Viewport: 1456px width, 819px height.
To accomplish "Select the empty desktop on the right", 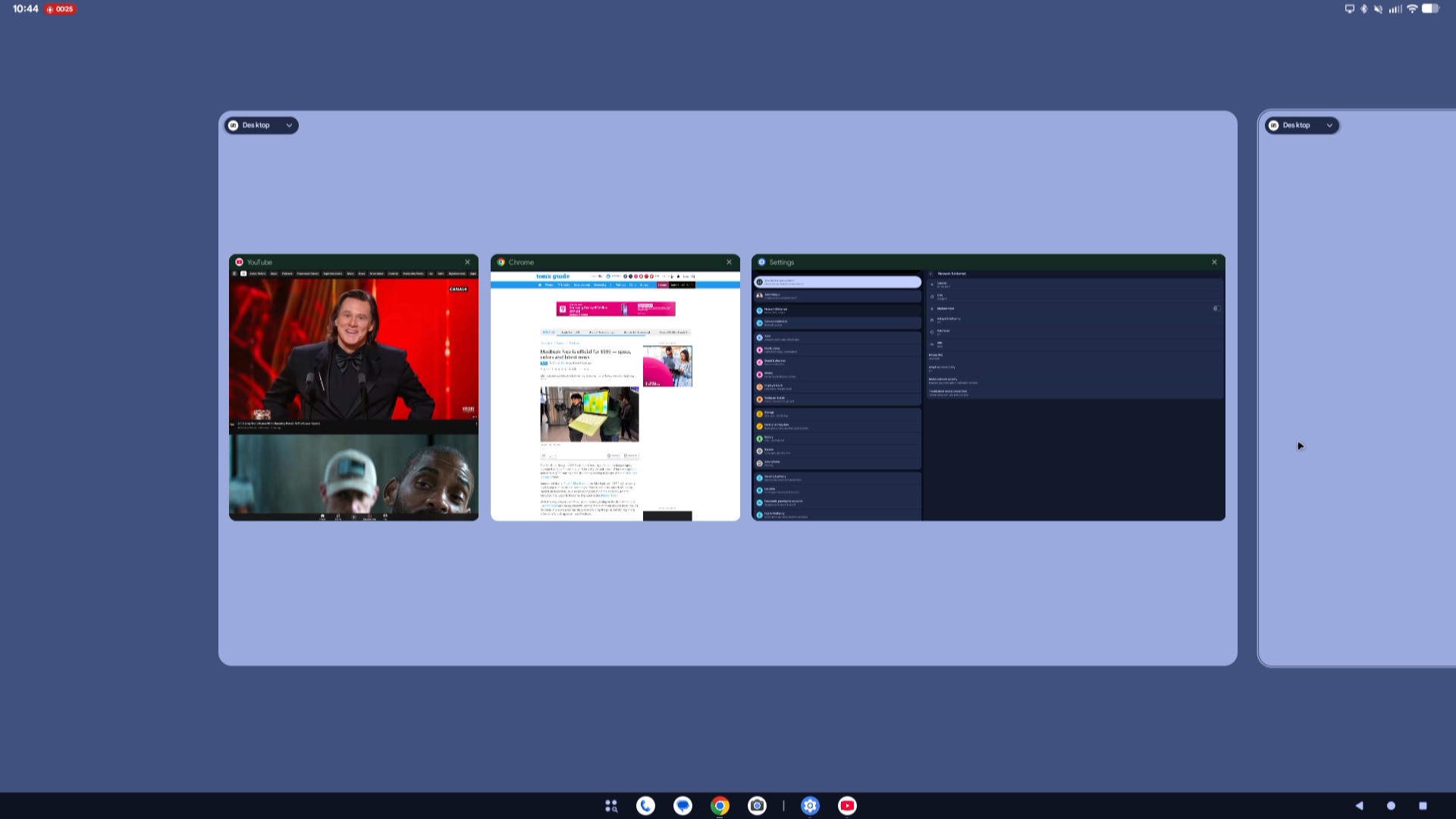I will pos(1357,391).
